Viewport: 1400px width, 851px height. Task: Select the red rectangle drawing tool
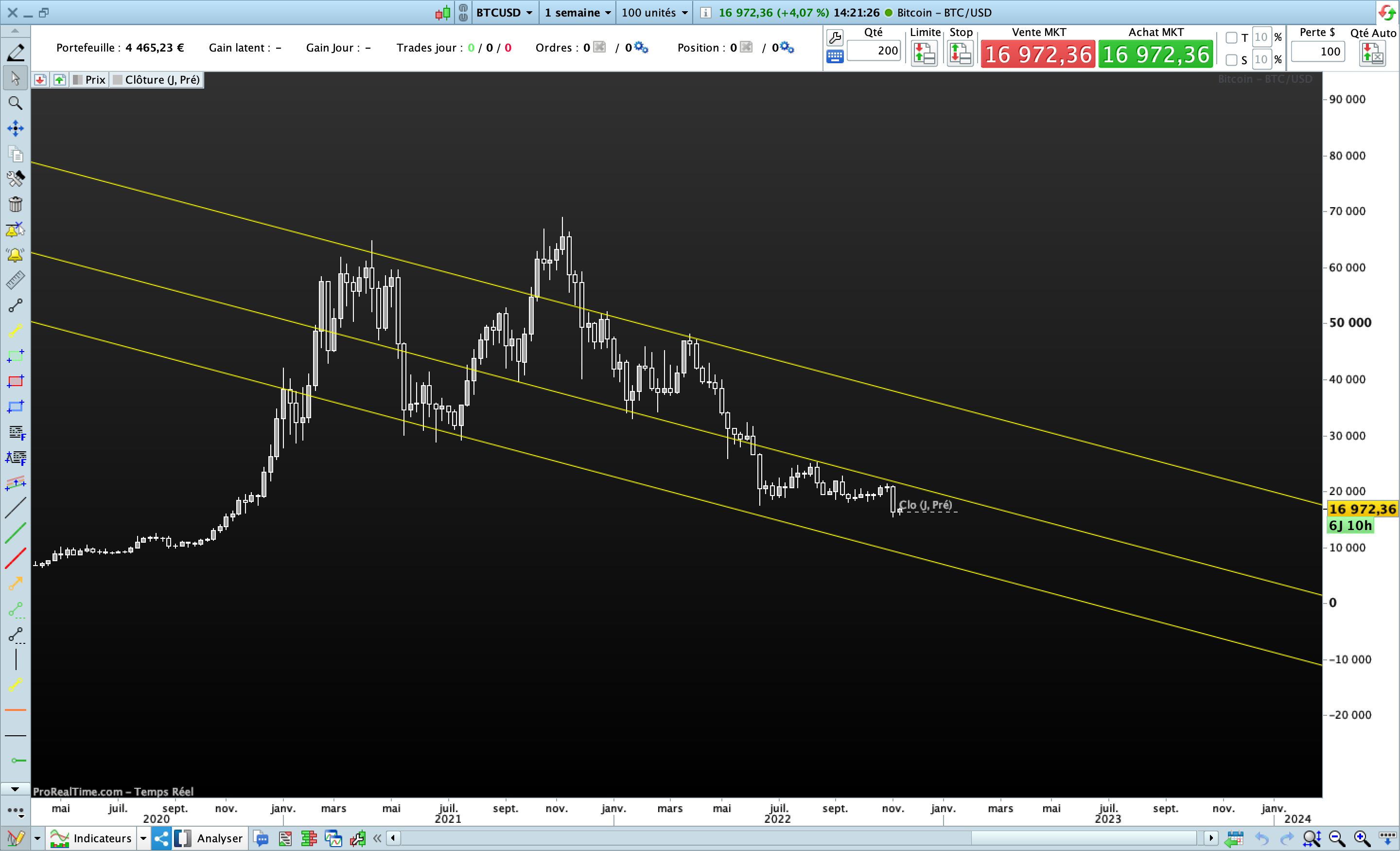pos(16,381)
